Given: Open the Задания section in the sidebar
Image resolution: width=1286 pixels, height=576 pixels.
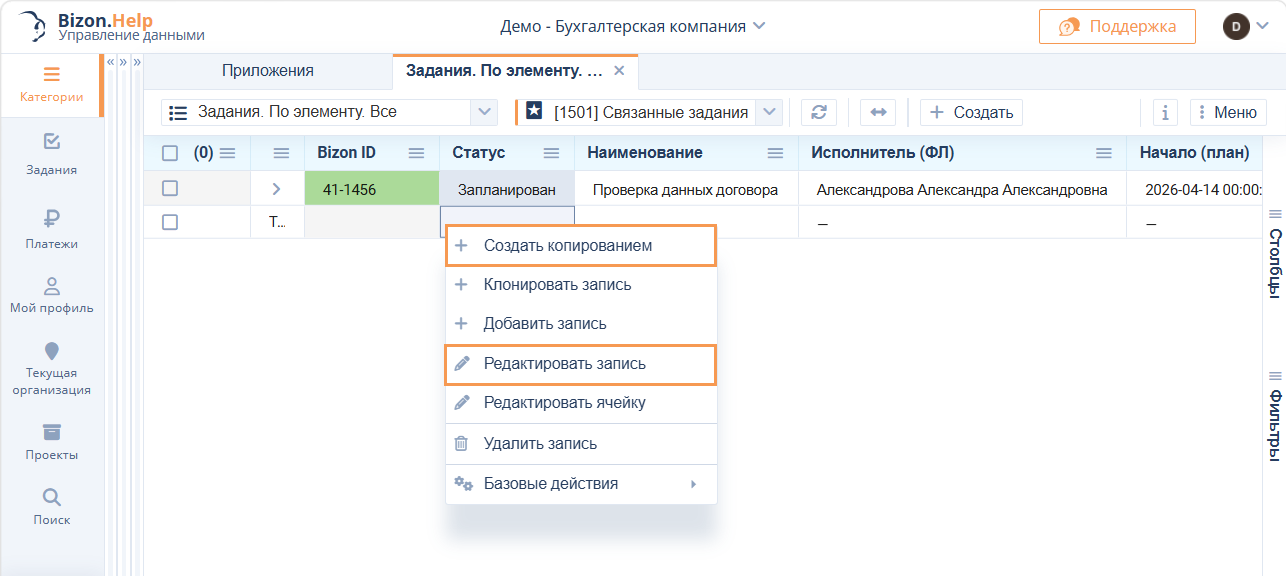Looking at the screenshot, I should point(52,153).
